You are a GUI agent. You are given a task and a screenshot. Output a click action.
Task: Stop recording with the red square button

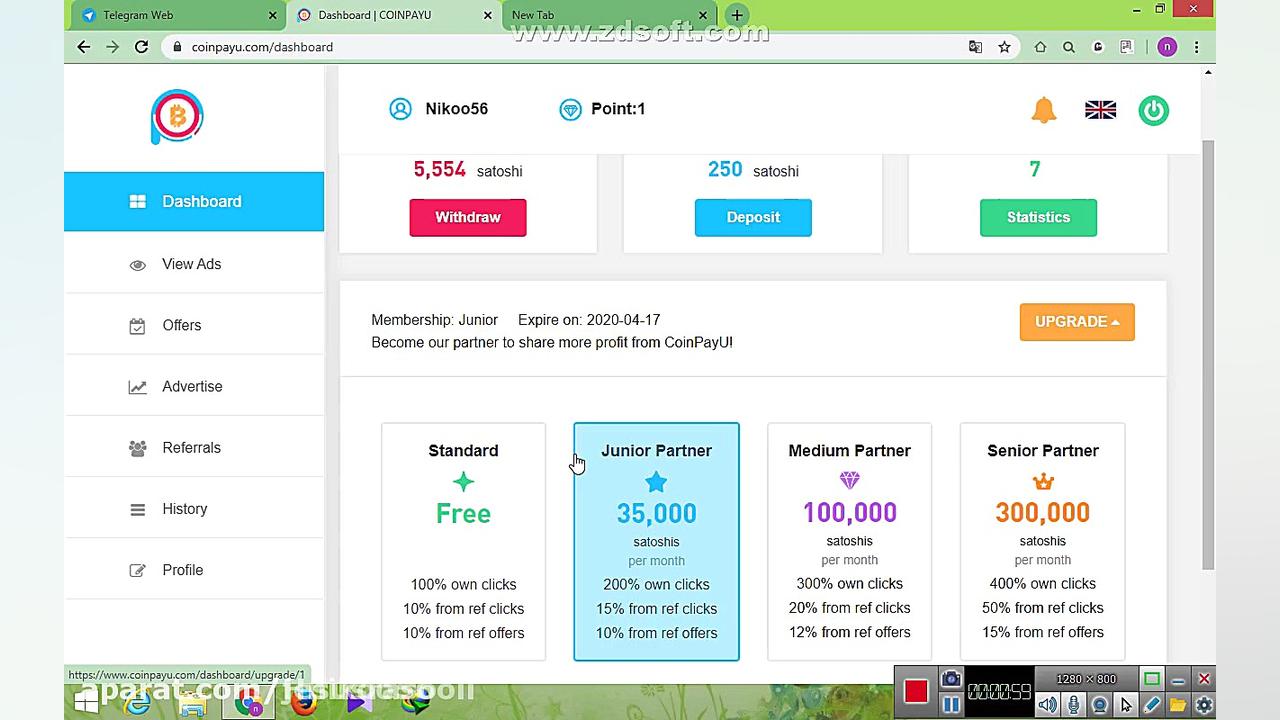tap(915, 691)
